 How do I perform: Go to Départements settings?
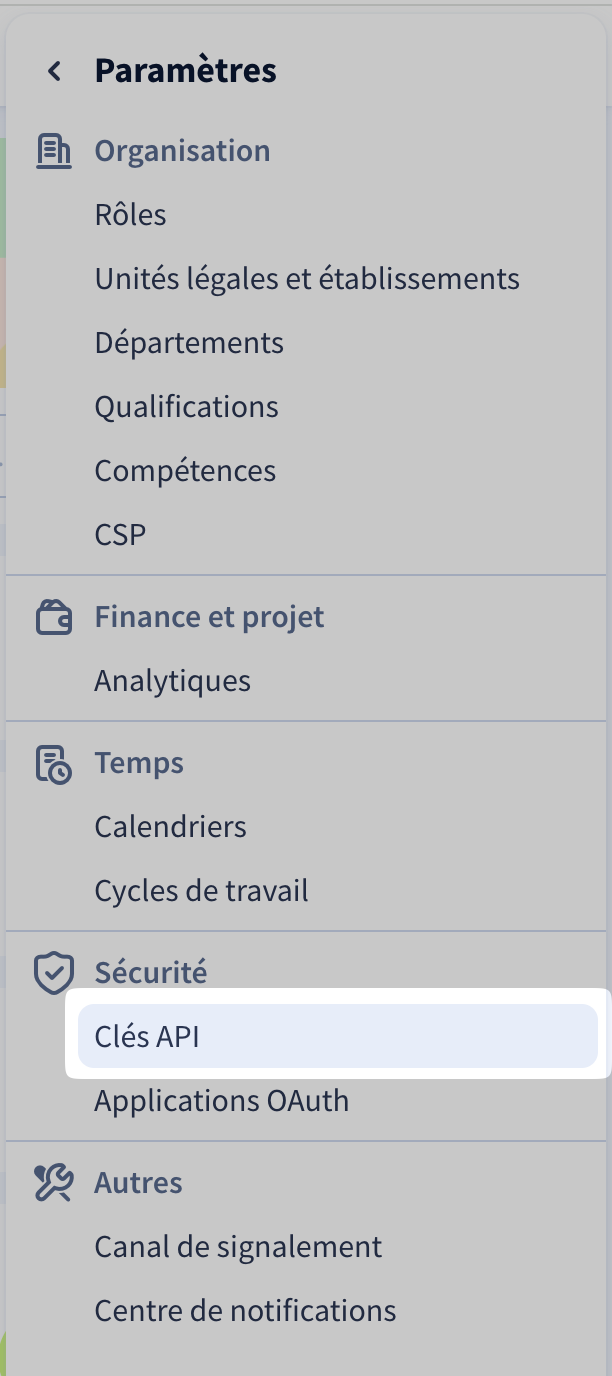(x=189, y=343)
